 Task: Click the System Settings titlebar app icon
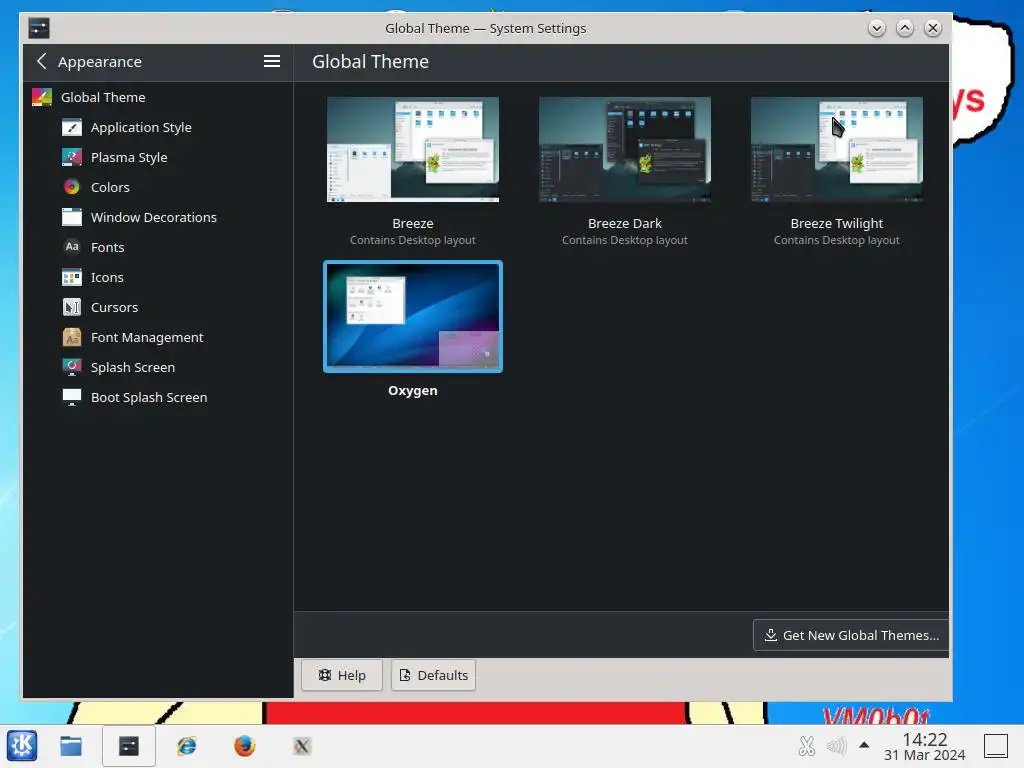tap(39, 28)
